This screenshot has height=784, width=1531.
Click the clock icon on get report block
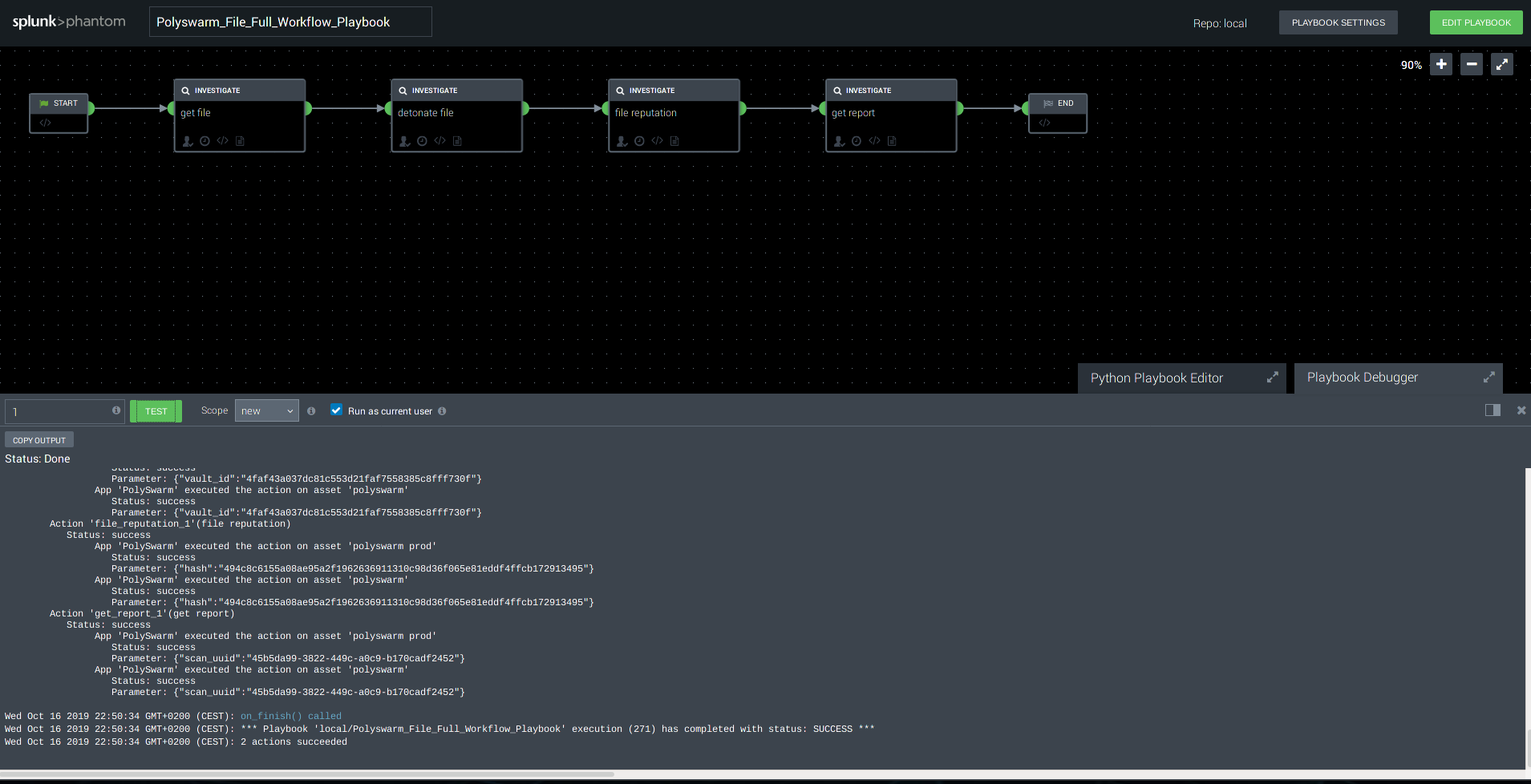857,141
